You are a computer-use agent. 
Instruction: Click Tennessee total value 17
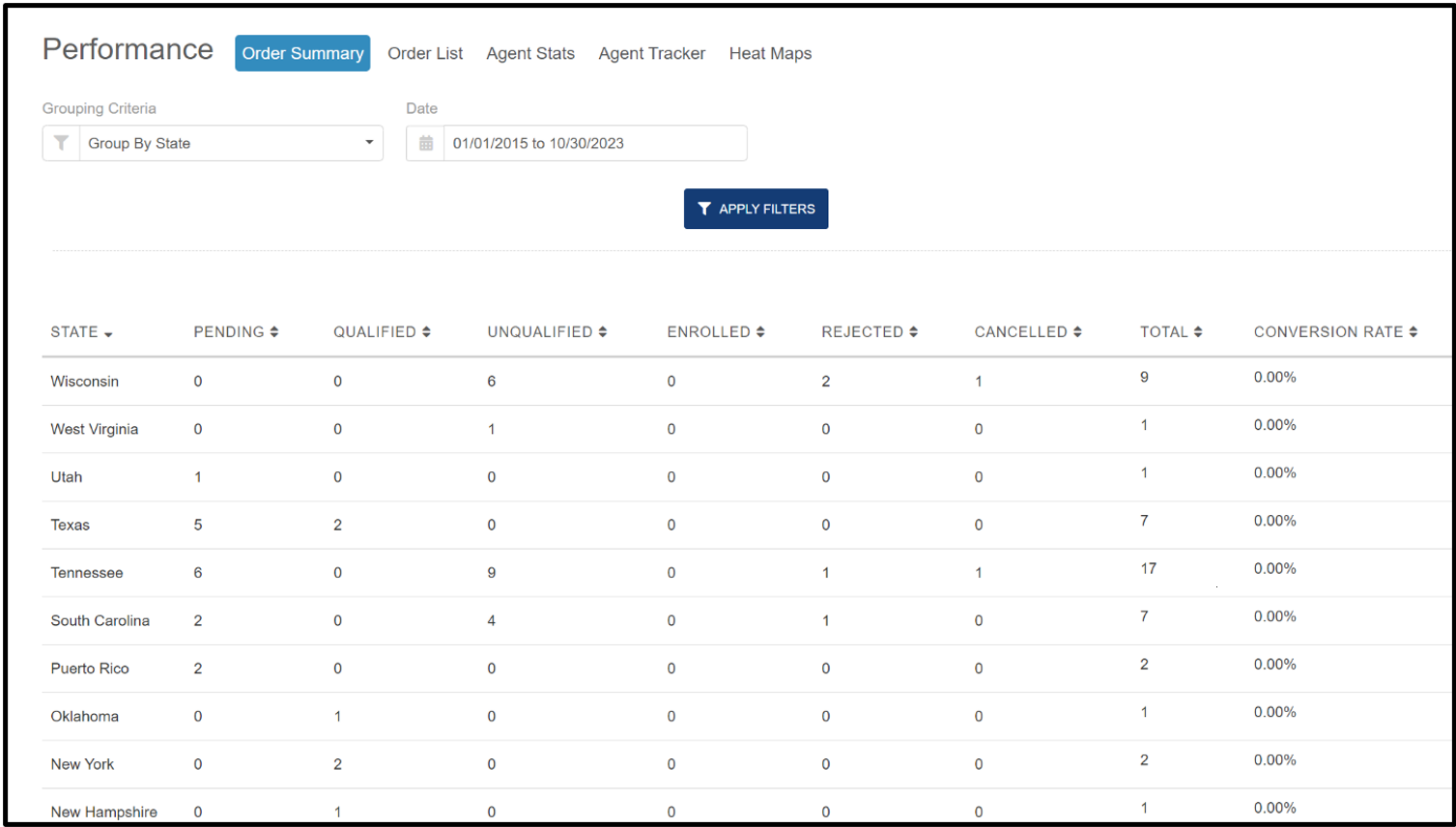[x=1148, y=568]
